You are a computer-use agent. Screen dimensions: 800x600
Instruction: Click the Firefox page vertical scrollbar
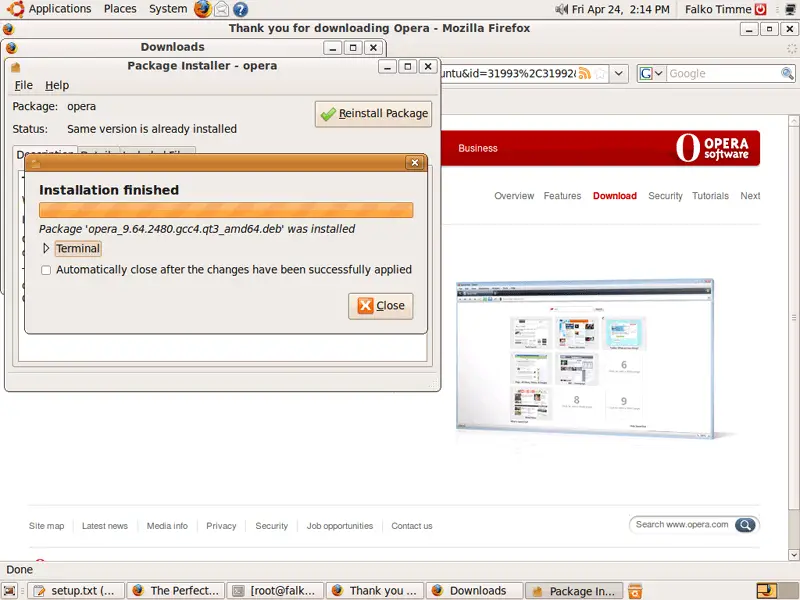[794, 317]
